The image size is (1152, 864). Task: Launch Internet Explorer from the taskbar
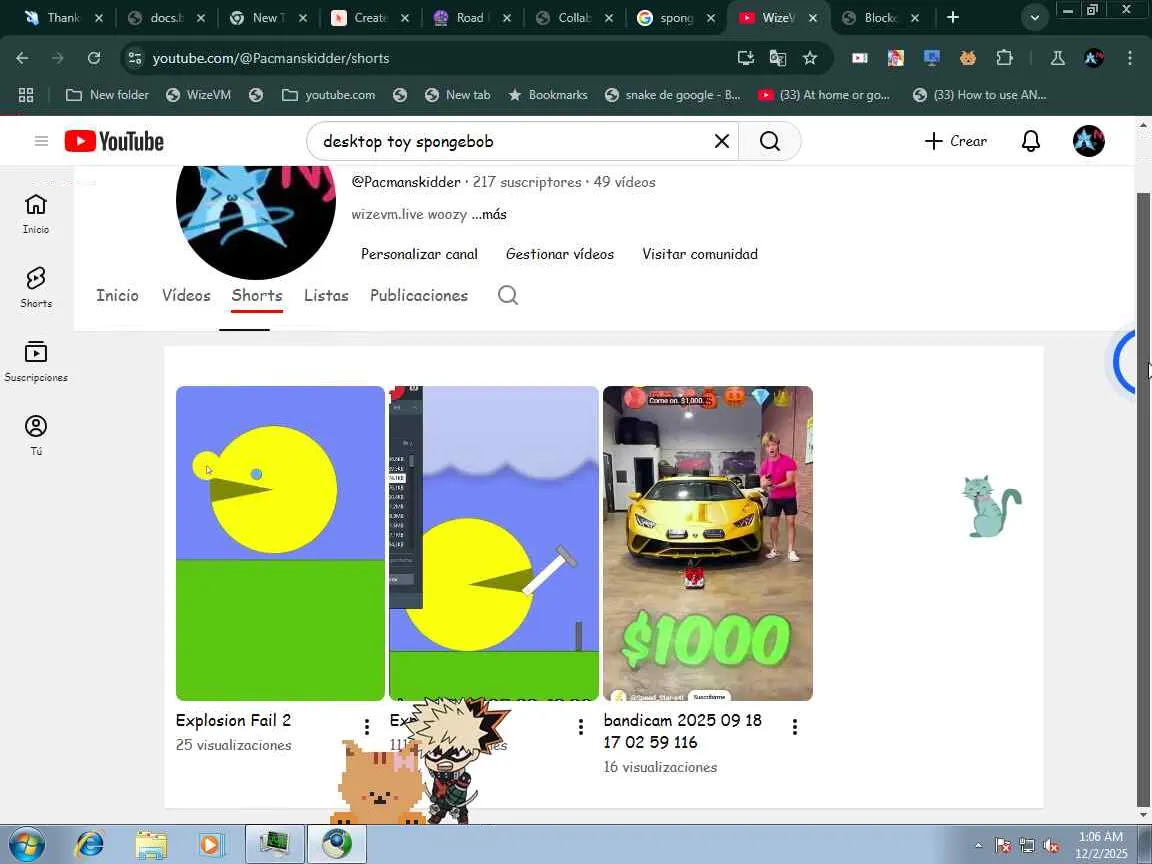tap(90, 844)
